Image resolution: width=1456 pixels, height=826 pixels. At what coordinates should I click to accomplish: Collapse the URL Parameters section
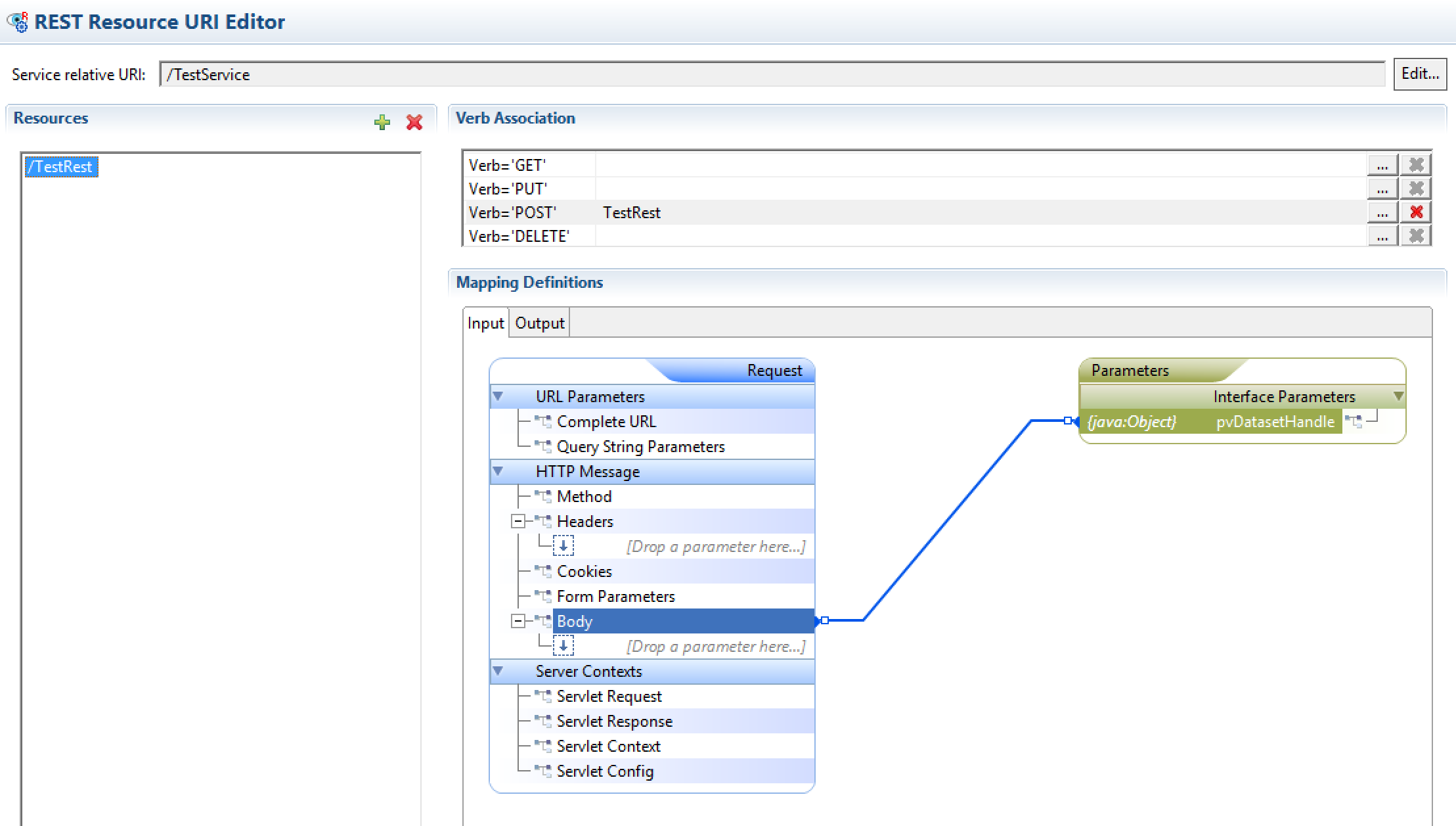pyautogui.click(x=498, y=396)
